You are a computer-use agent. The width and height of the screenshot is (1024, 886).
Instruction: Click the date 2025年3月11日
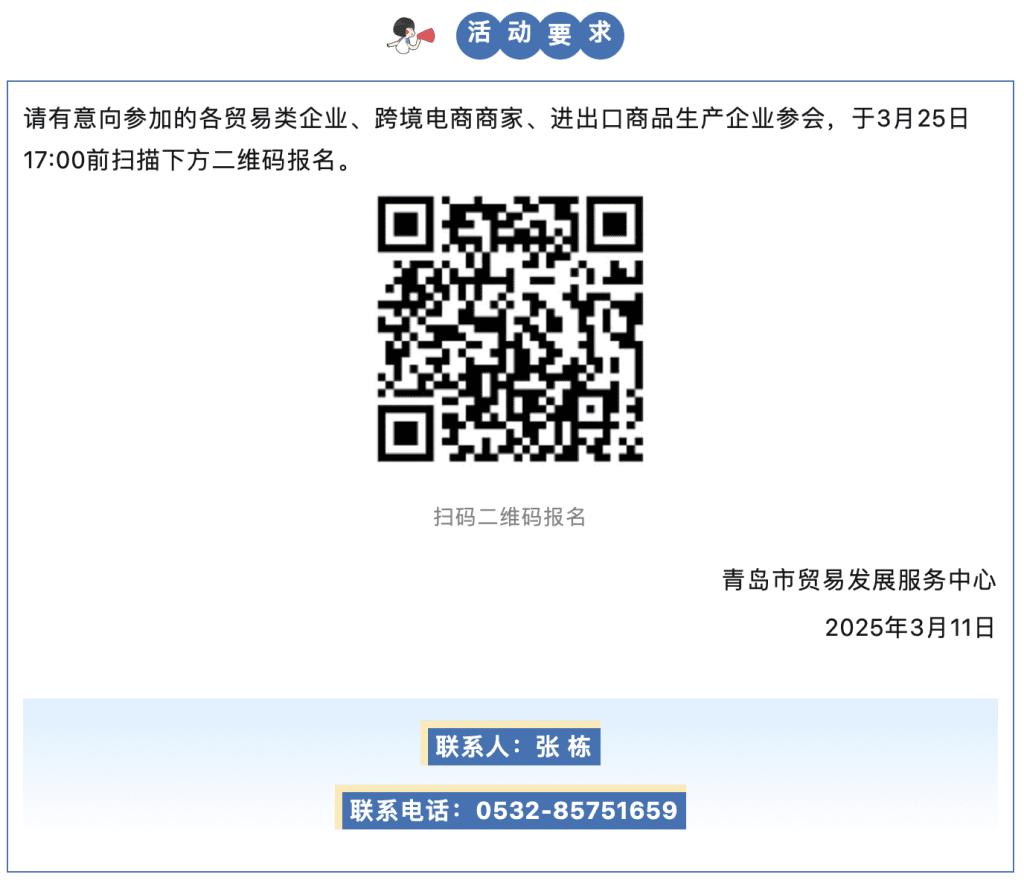click(x=910, y=627)
